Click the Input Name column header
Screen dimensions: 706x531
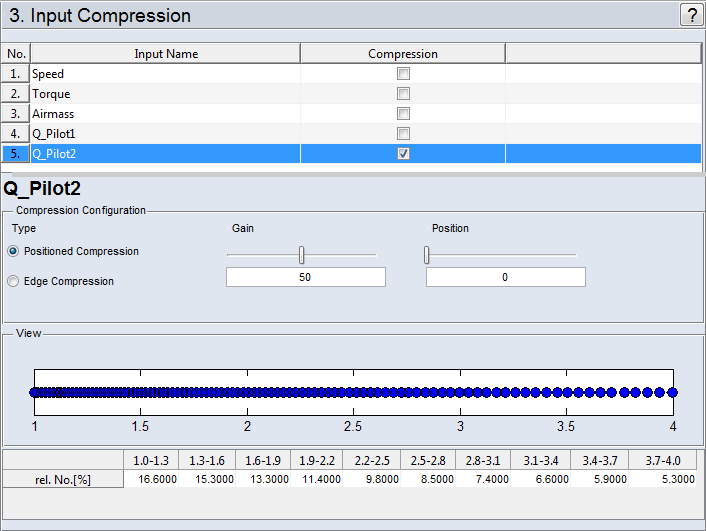click(x=166, y=54)
